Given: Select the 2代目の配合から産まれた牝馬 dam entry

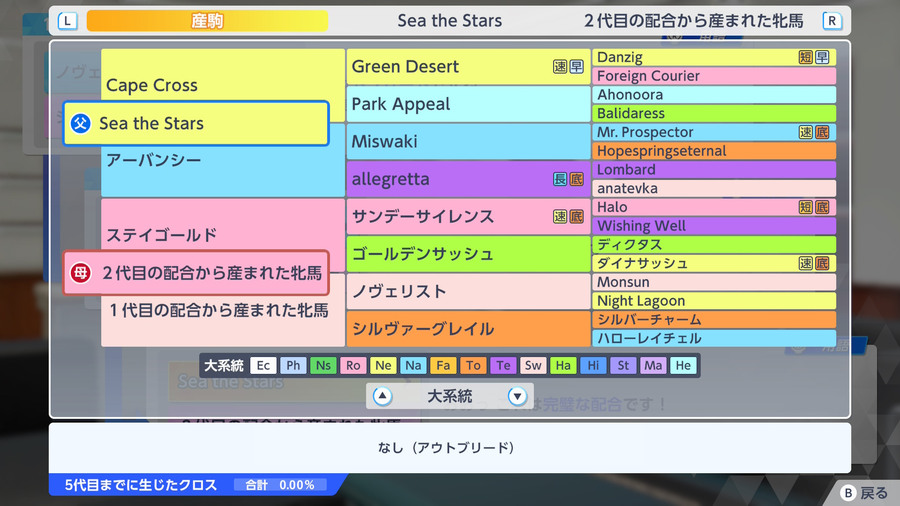Looking at the screenshot, I should (x=196, y=273).
